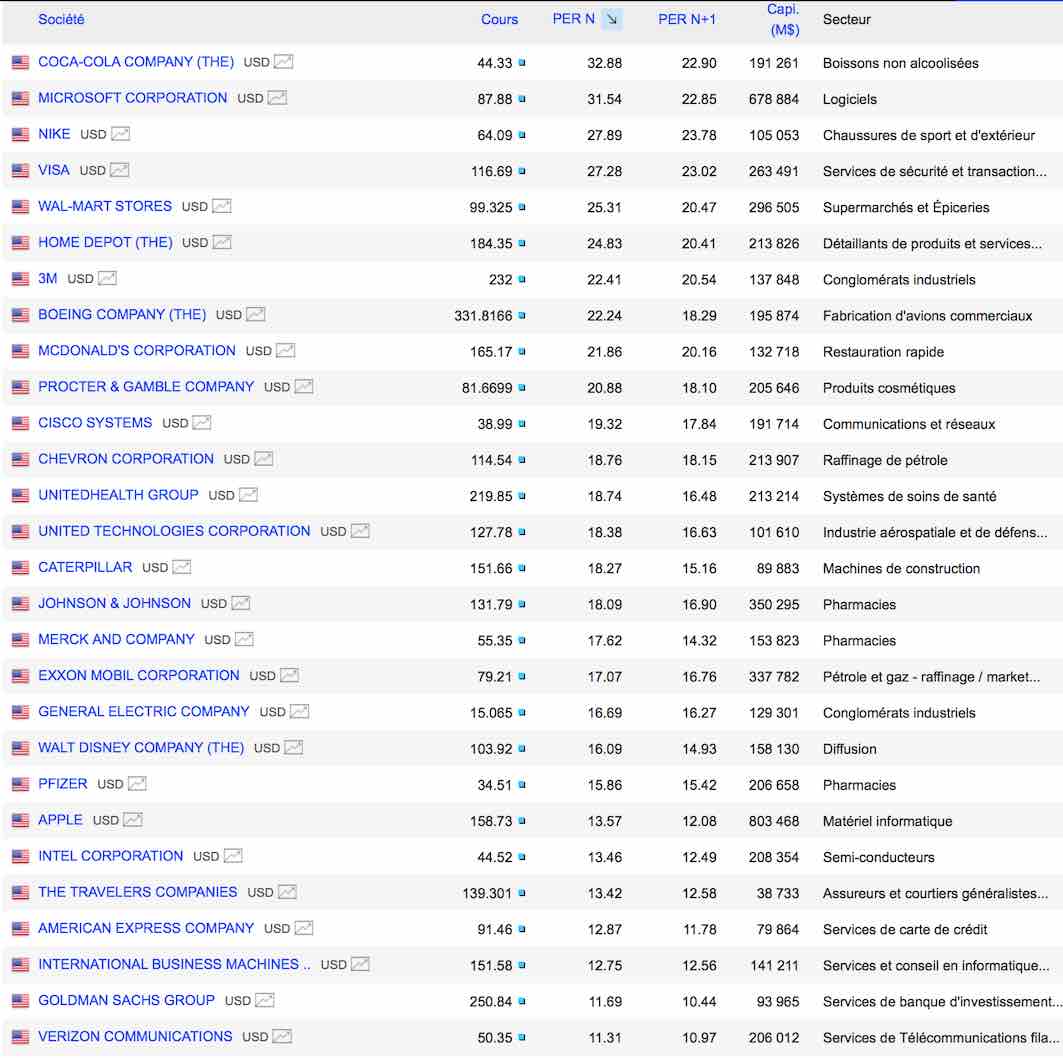Screen dimensions: 1063x1058
Task: Click Chevron Corporation chart icon
Action: coord(264,458)
